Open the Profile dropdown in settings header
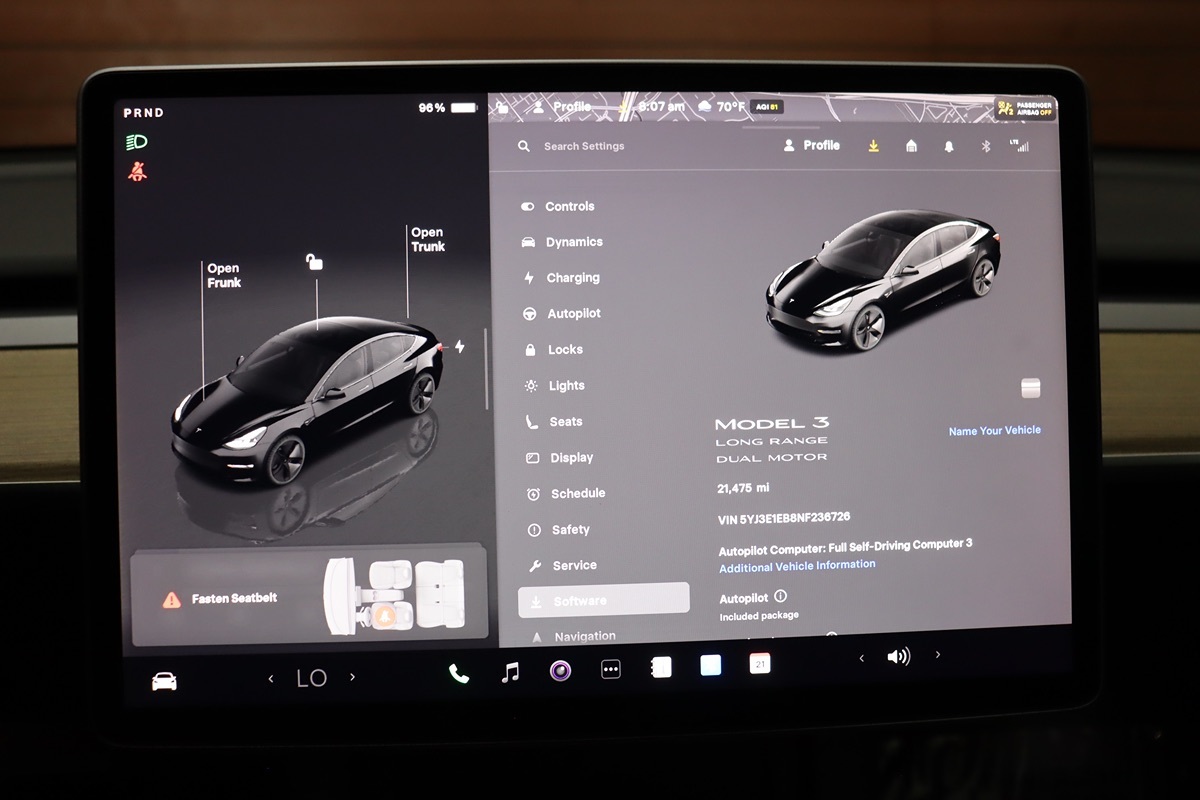 tap(811, 145)
